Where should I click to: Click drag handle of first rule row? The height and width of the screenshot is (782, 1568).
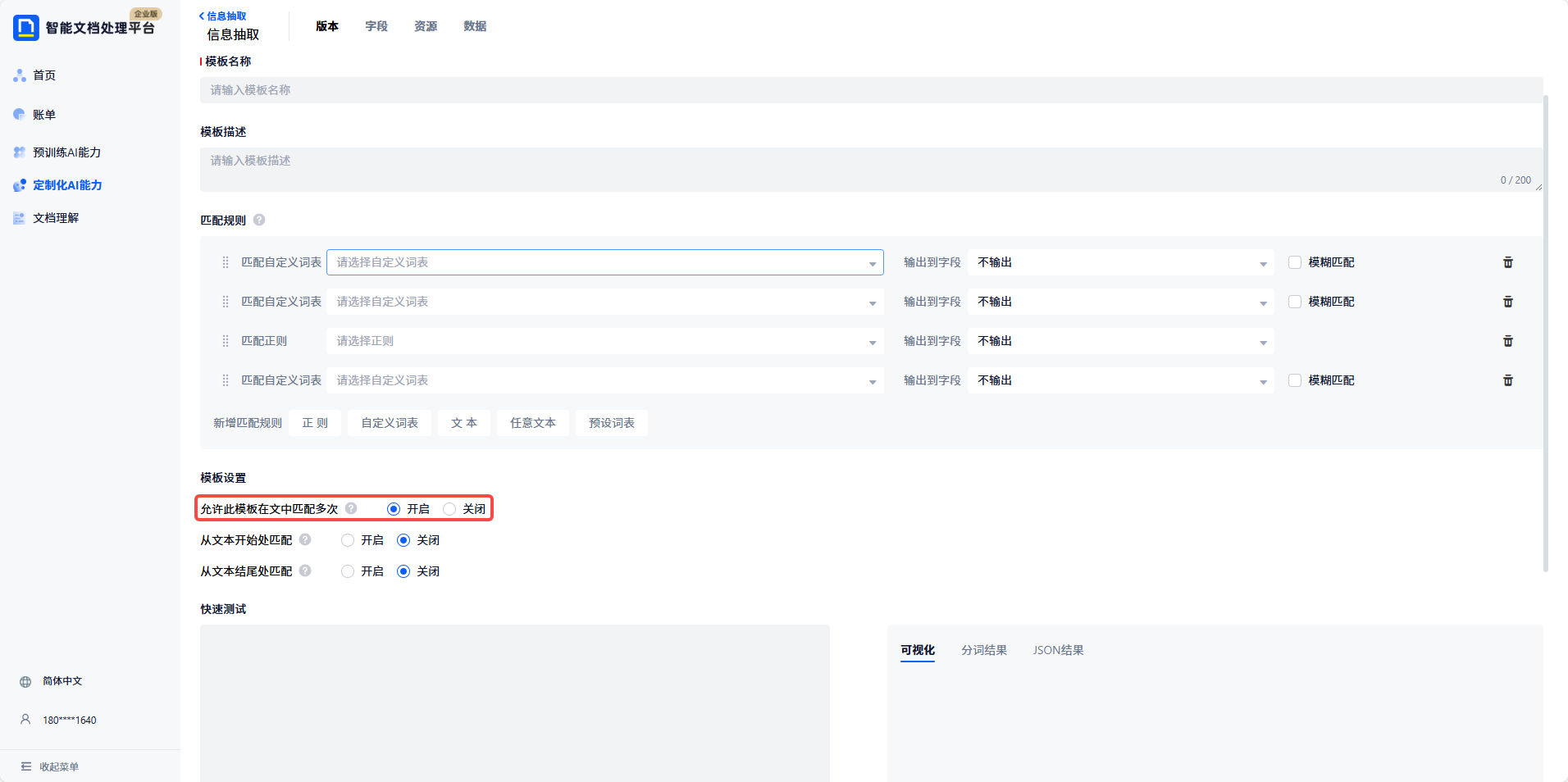pyautogui.click(x=226, y=262)
